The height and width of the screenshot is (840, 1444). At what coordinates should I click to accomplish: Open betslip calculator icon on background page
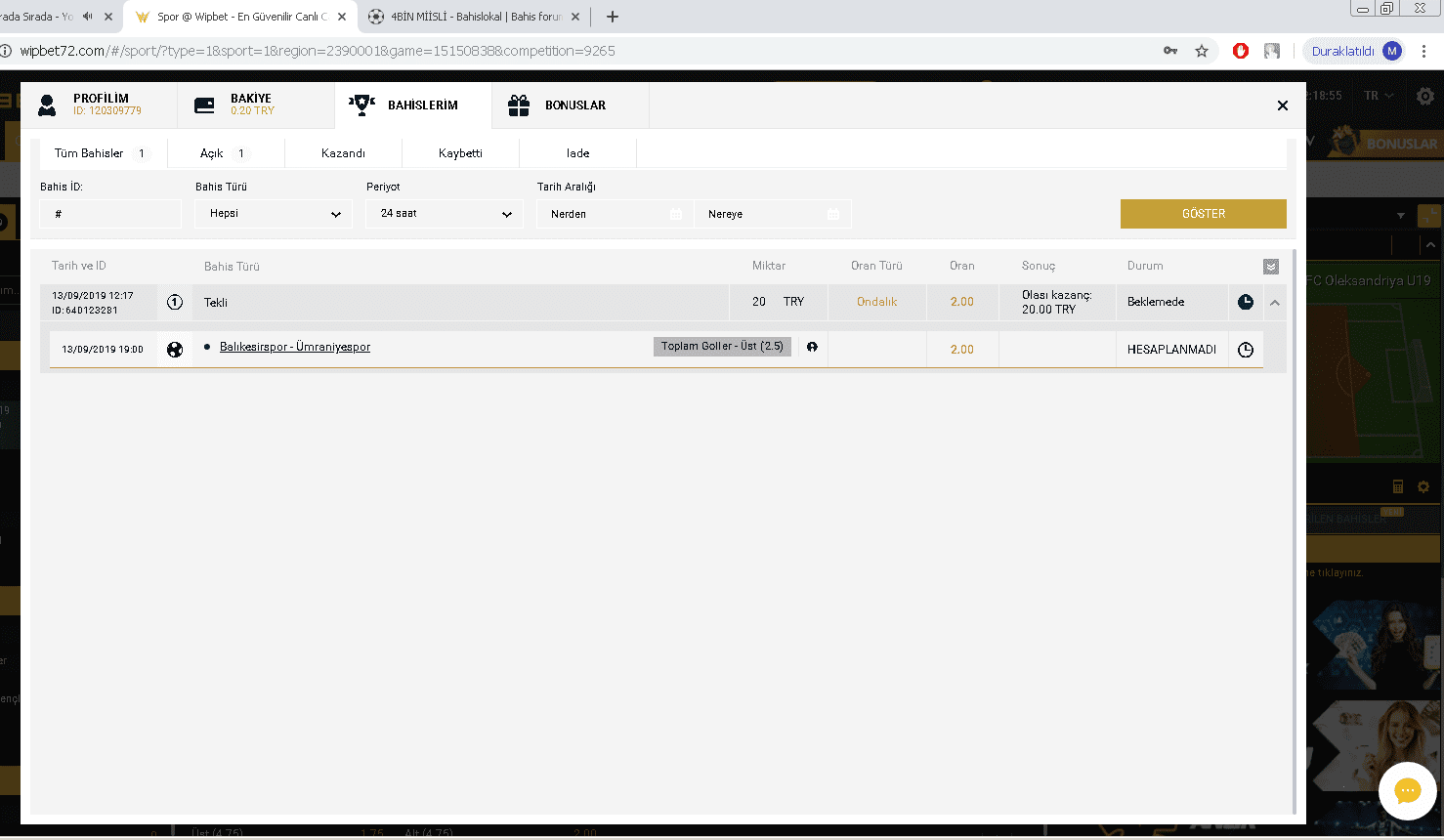1398,486
